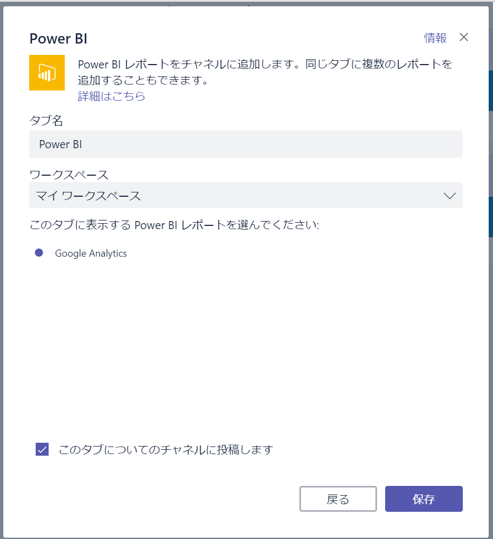
Task: Click the yellow Power BI app icon
Action: 47,73
